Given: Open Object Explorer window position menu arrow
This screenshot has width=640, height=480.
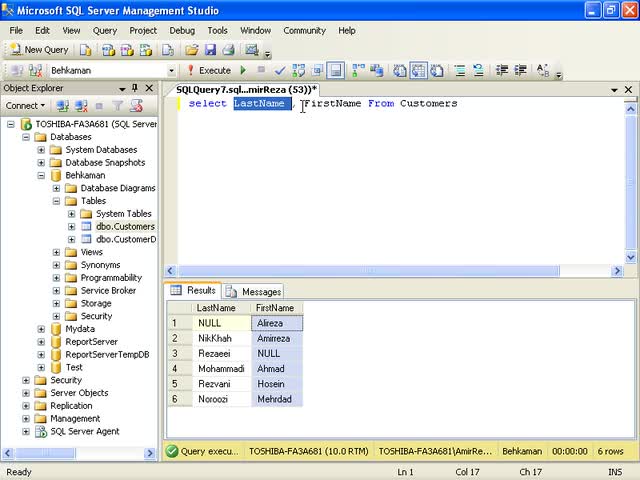Looking at the screenshot, I should click(122, 89).
